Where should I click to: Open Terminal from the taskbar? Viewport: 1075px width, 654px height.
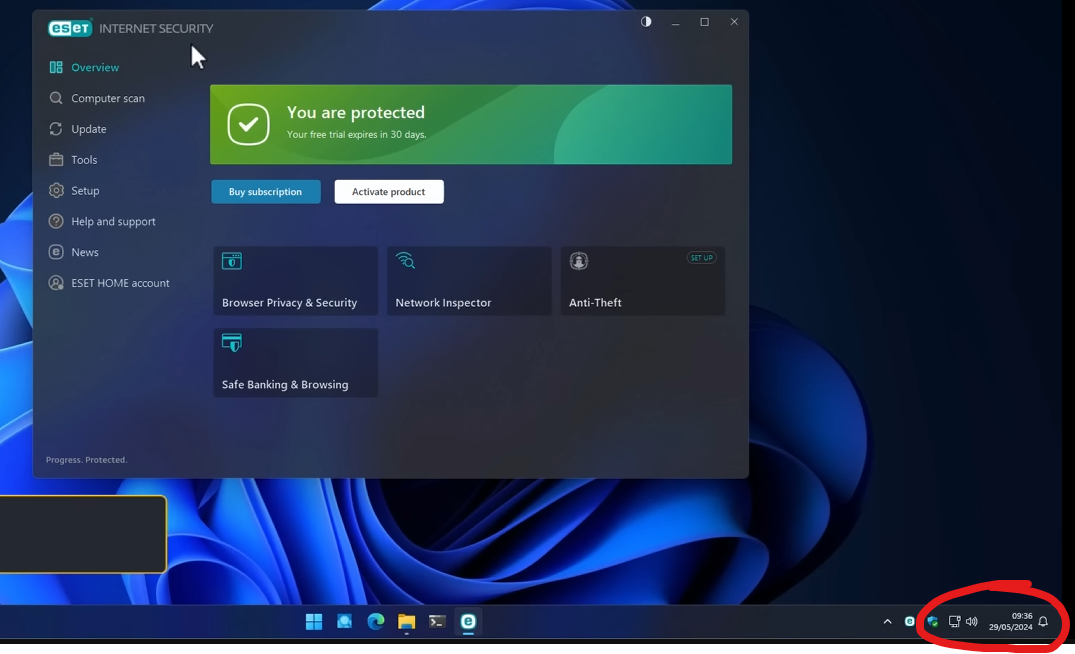pyautogui.click(x=437, y=622)
